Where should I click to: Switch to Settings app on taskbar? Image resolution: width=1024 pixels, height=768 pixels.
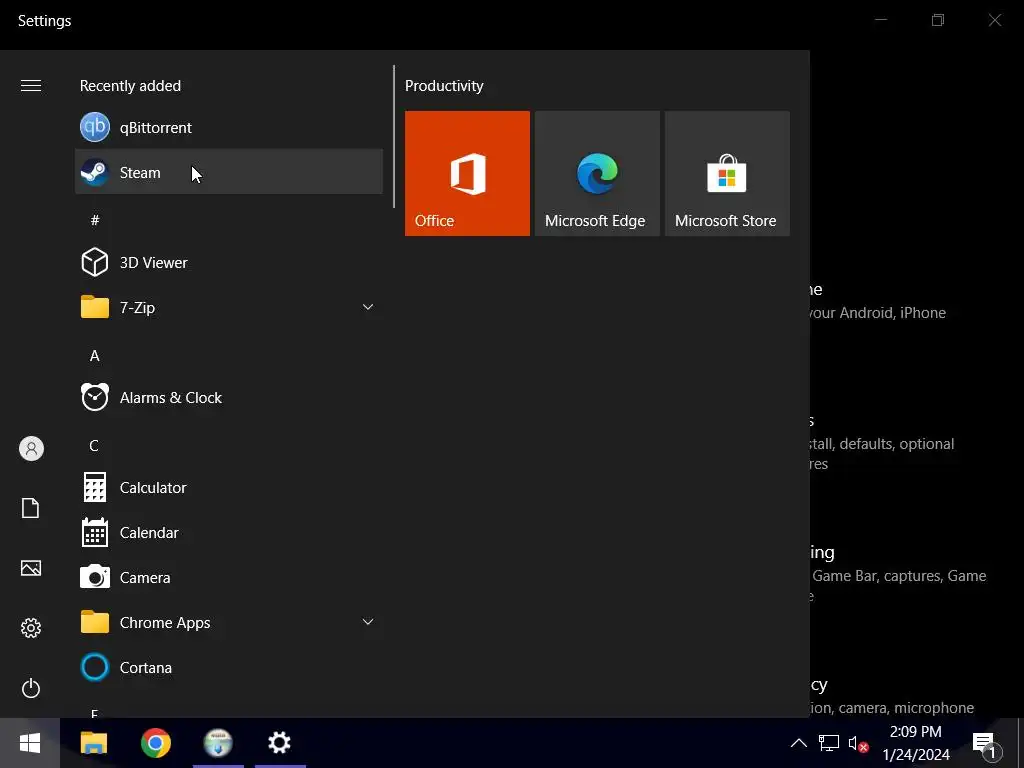point(280,743)
